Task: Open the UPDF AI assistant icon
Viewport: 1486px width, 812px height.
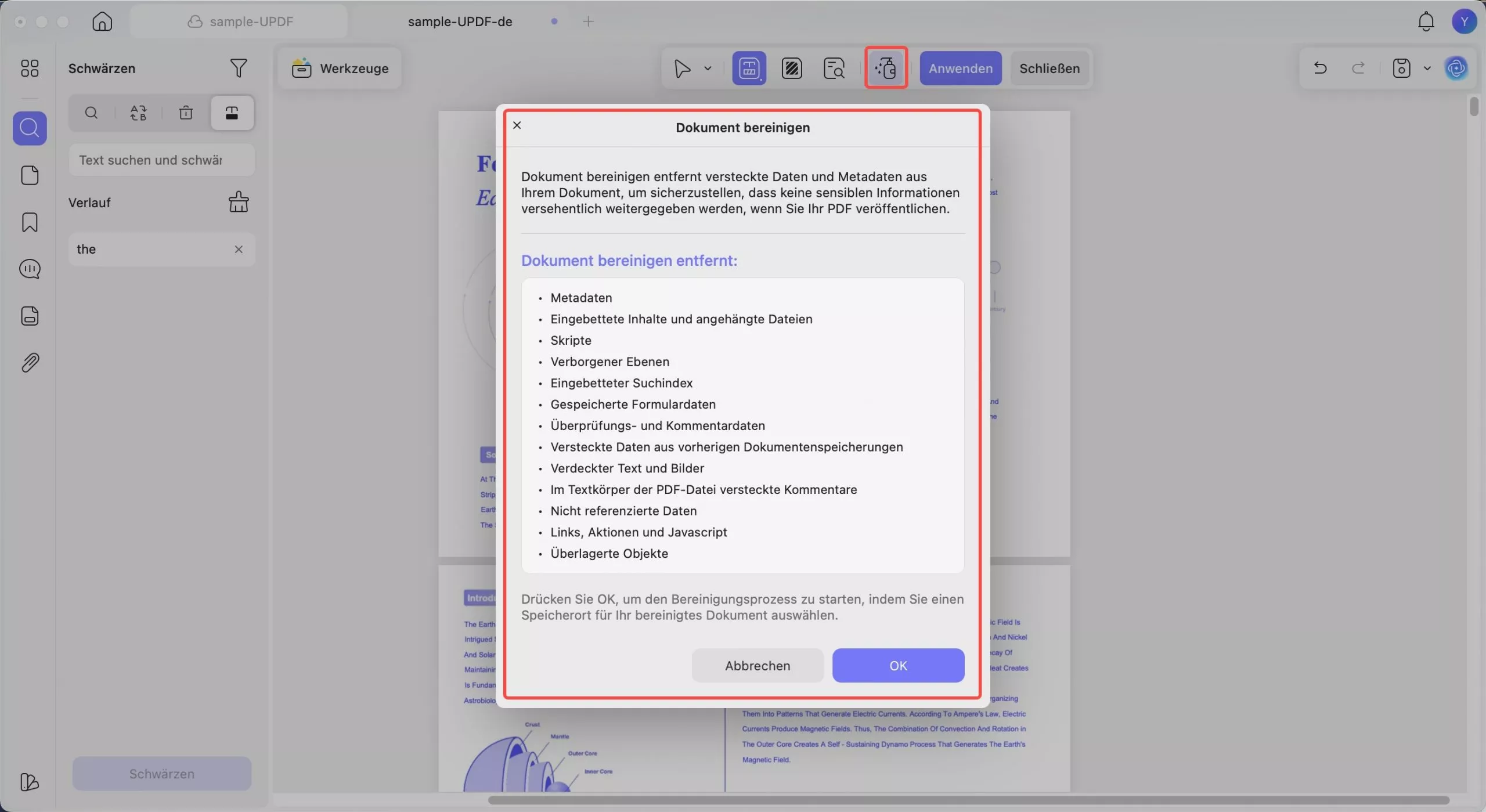Action: tap(1456, 68)
